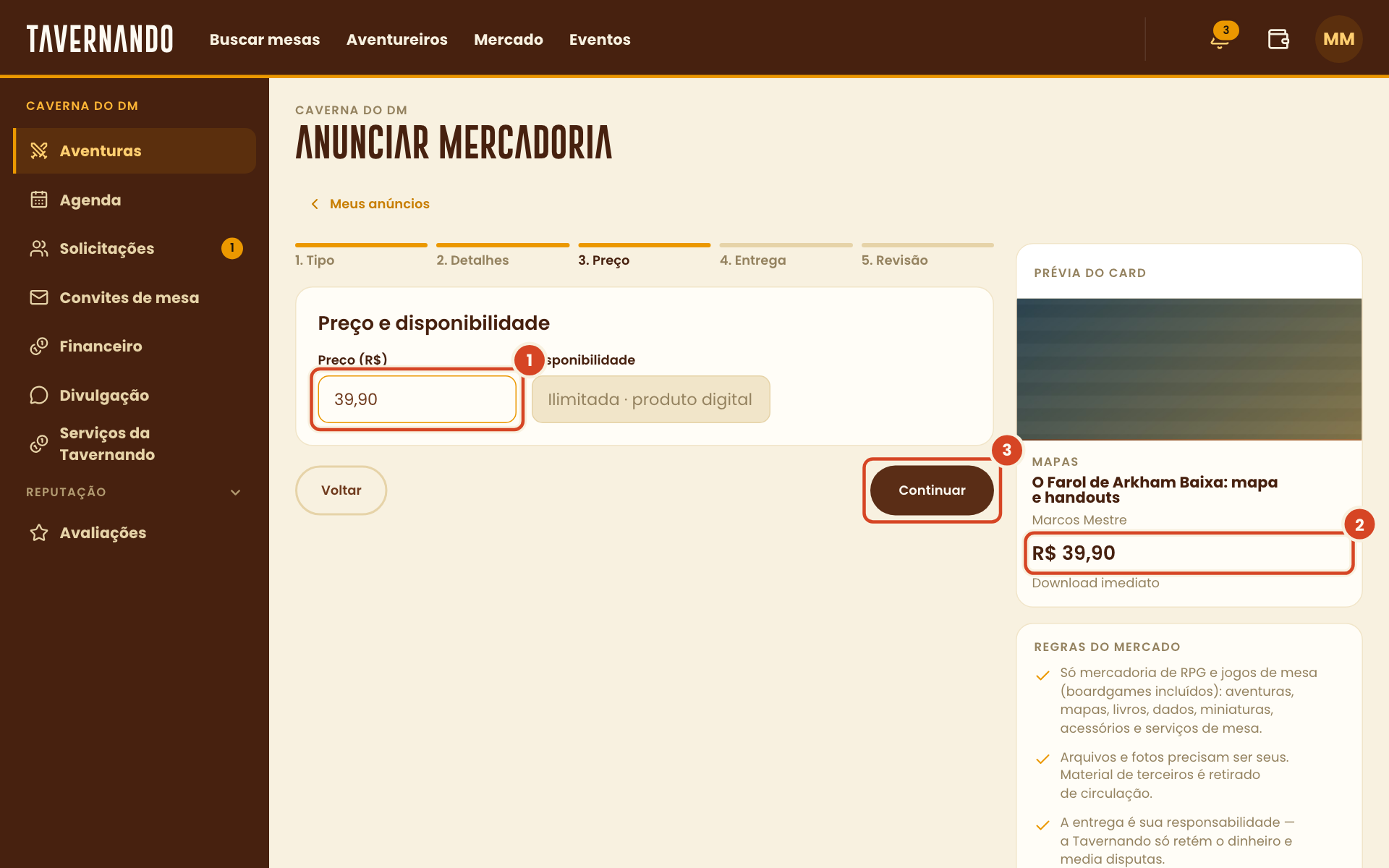Go to step 1. Tipo

pos(361,256)
